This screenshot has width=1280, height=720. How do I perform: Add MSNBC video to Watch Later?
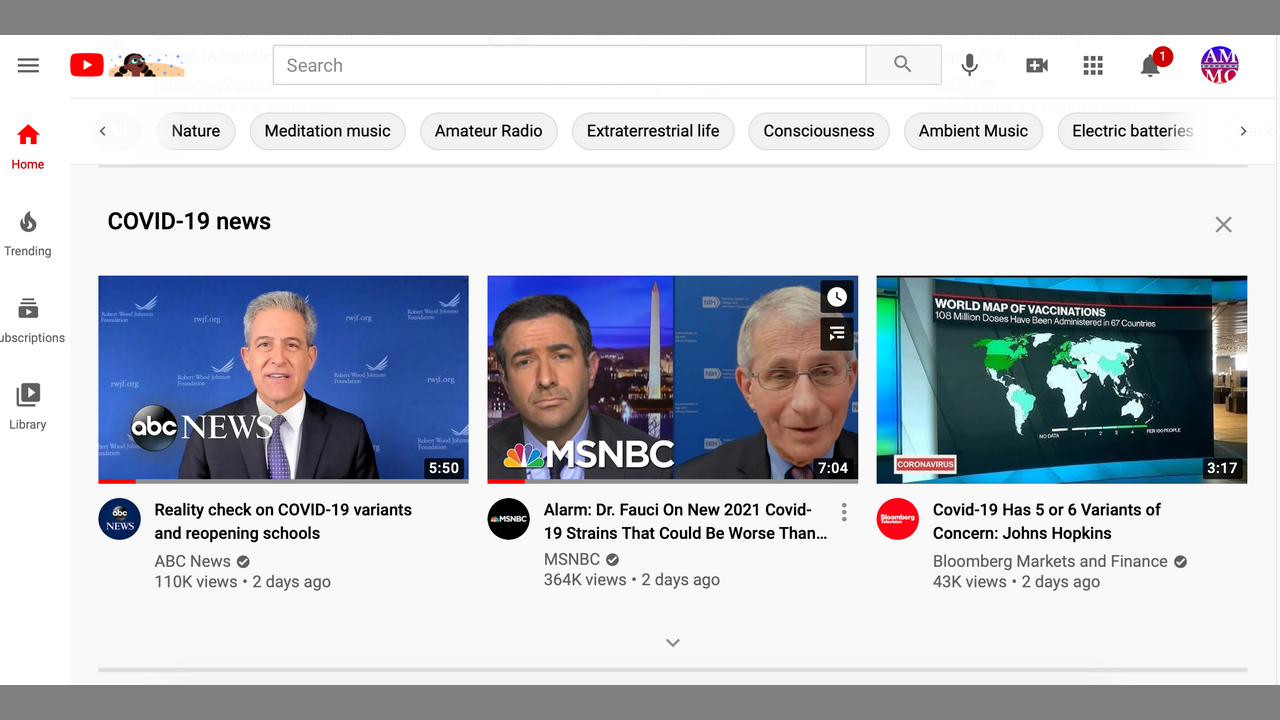coord(836,297)
